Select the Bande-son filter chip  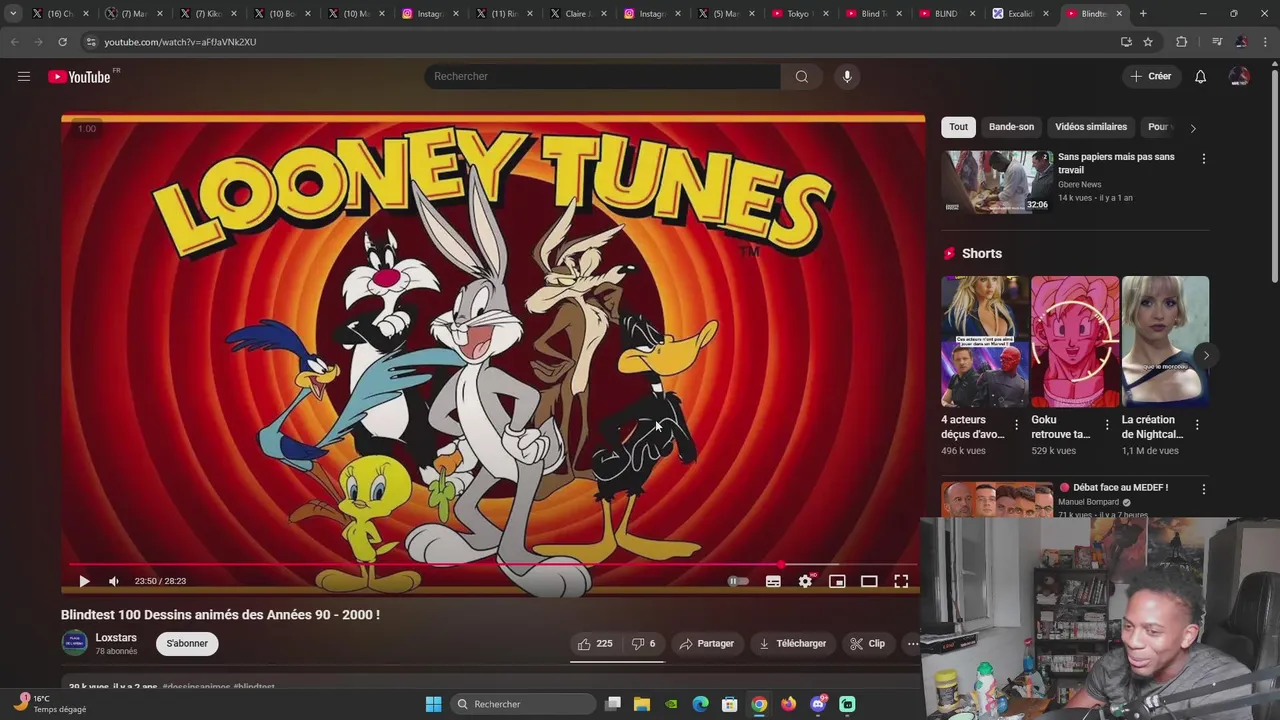[1011, 127]
